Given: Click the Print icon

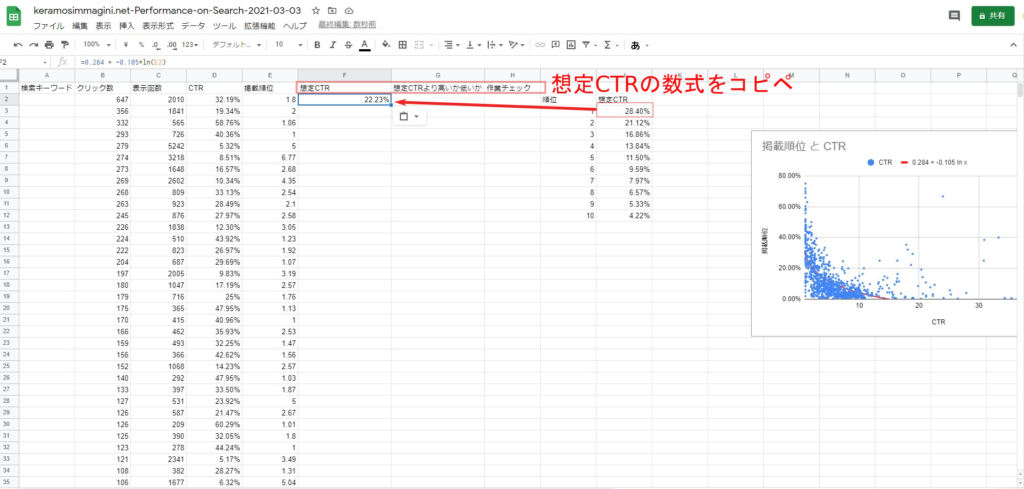Looking at the screenshot, I should point(49,45).
